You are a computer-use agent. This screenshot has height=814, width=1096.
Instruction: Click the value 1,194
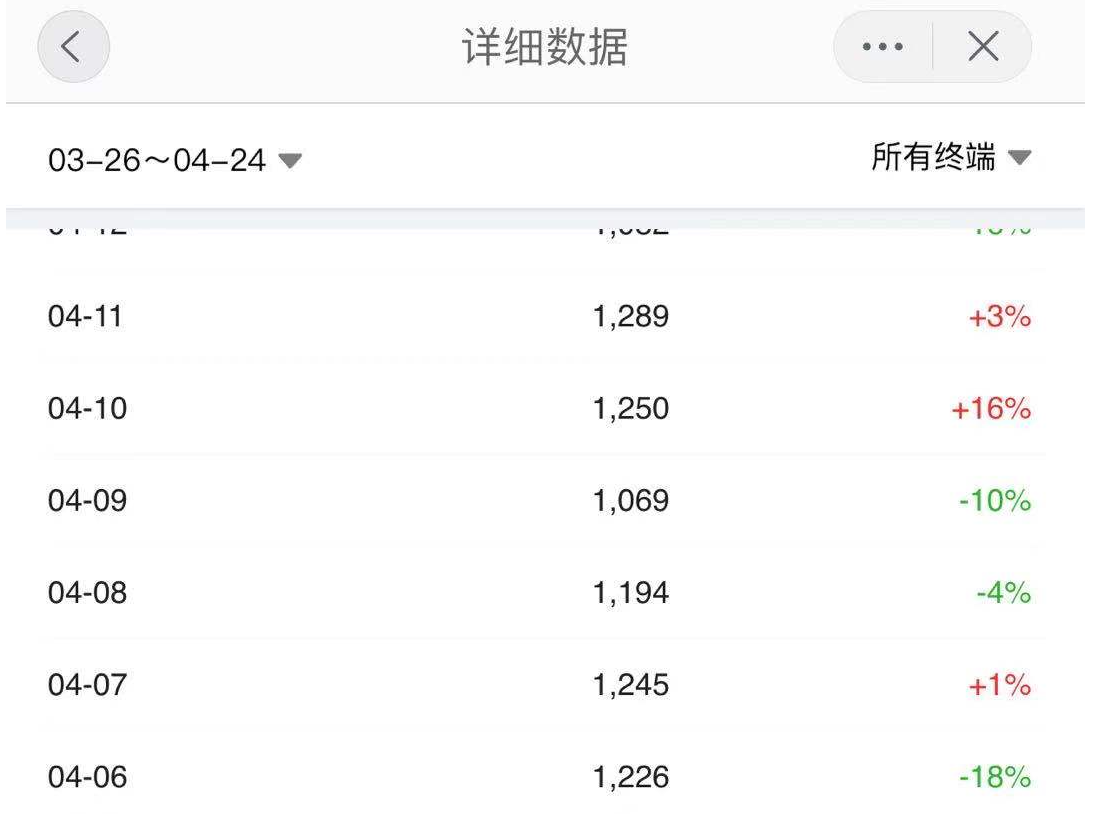click(630, 593)
